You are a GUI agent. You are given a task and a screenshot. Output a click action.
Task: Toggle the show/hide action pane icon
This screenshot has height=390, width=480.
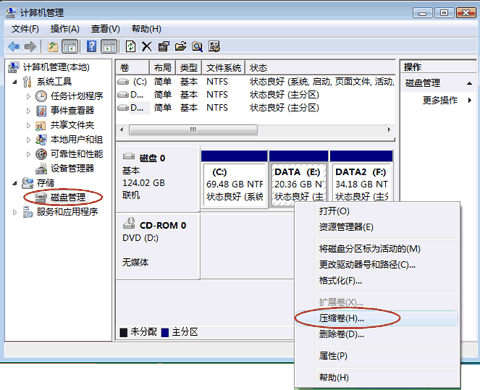109,47
